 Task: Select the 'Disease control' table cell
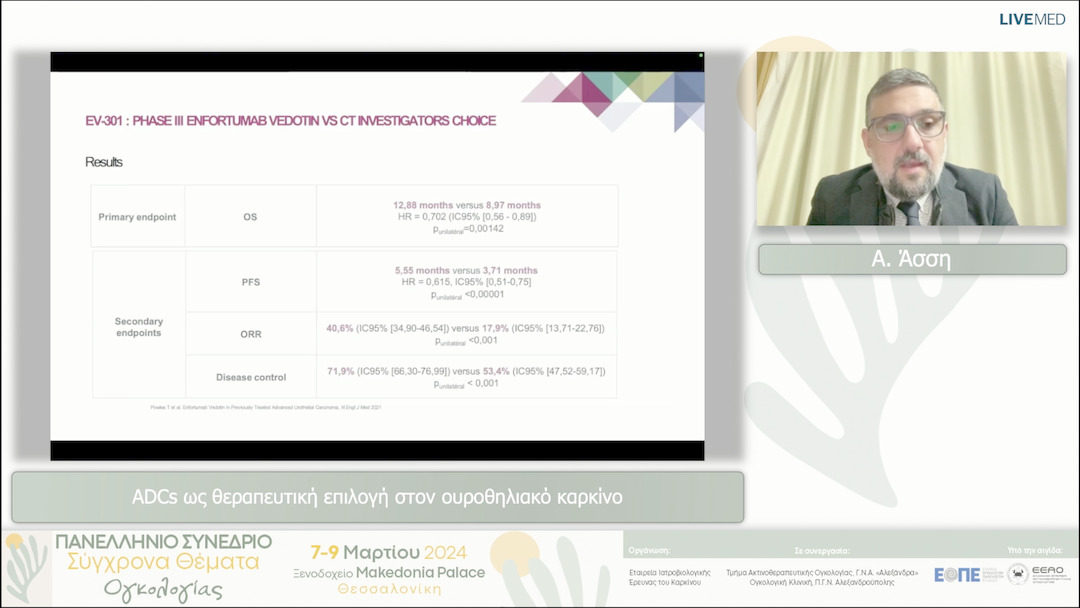251,377
